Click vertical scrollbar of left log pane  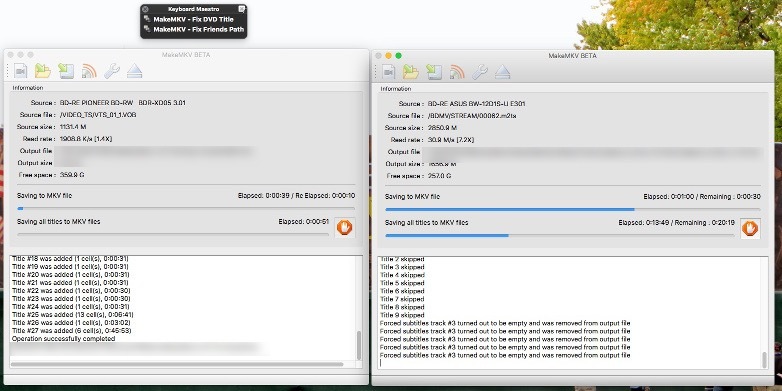359,346
